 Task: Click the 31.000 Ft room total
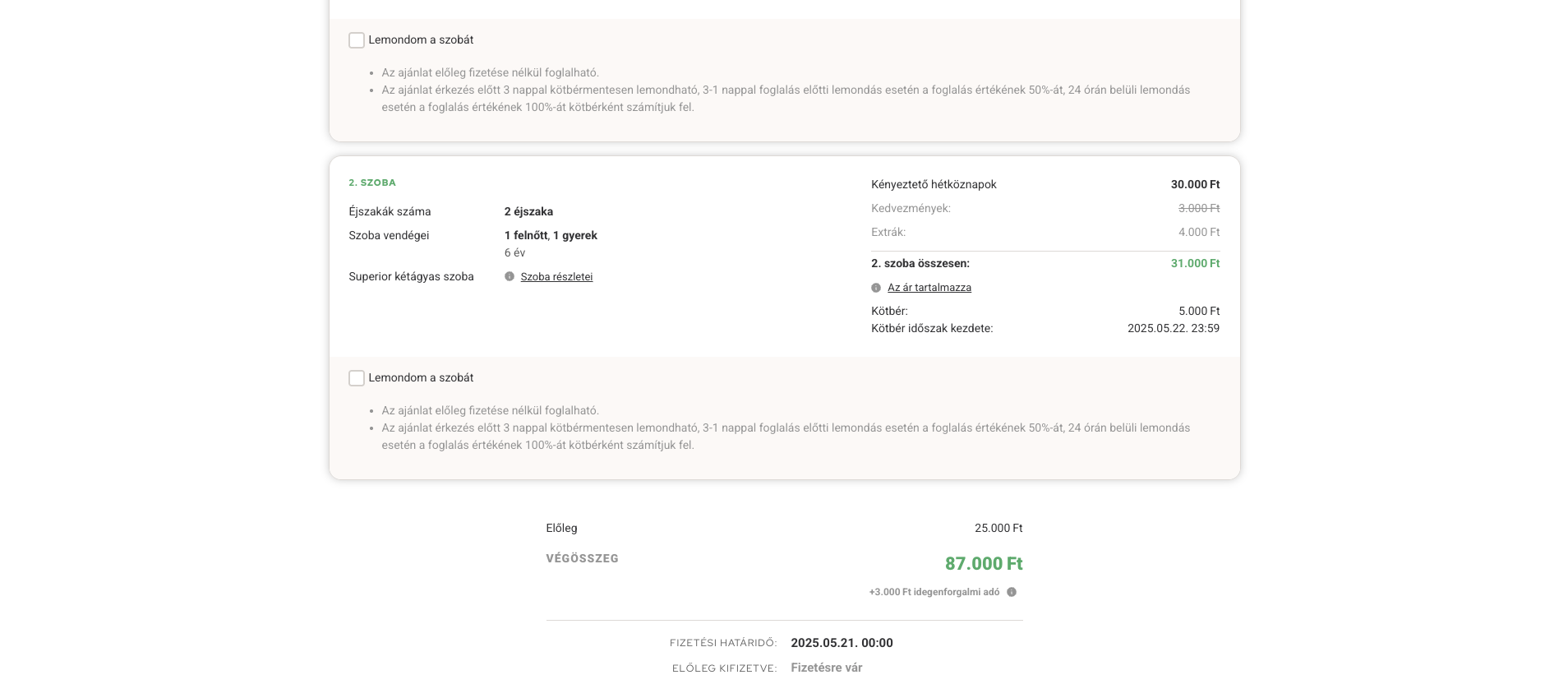pyautogui.click(x=1195, y=264)
